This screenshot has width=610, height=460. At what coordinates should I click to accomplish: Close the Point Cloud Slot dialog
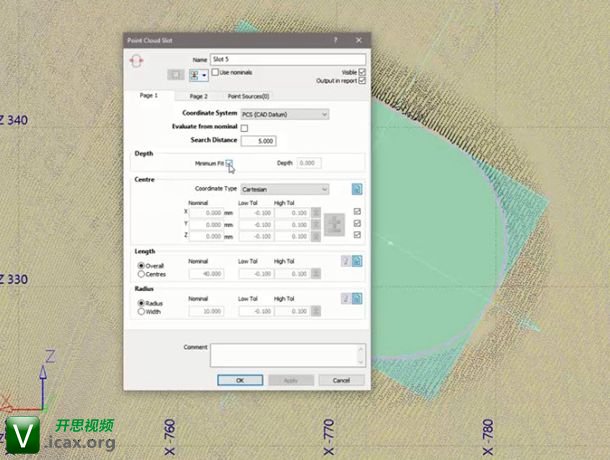359,40
